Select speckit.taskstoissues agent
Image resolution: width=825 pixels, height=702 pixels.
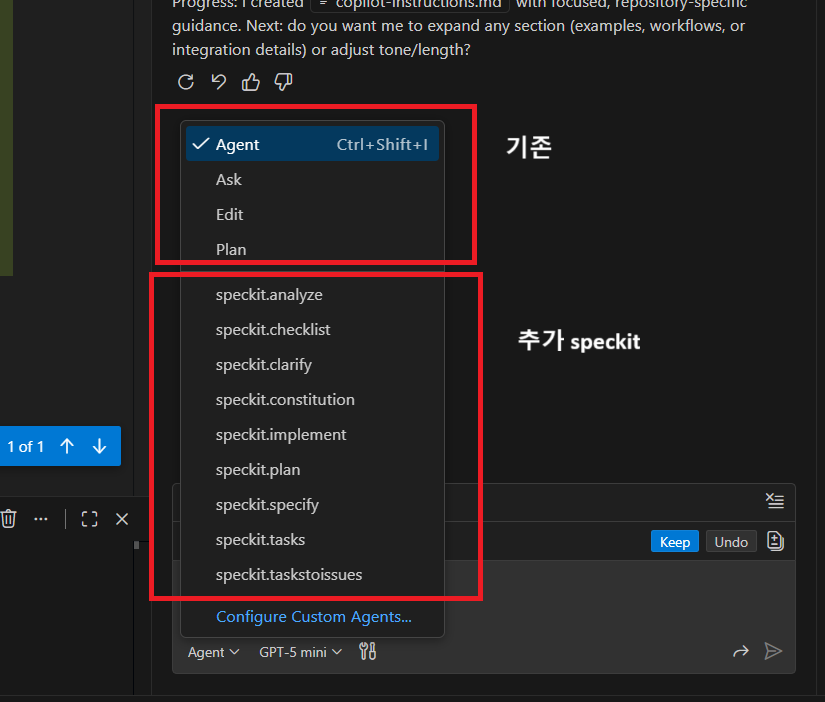[312, 575]
